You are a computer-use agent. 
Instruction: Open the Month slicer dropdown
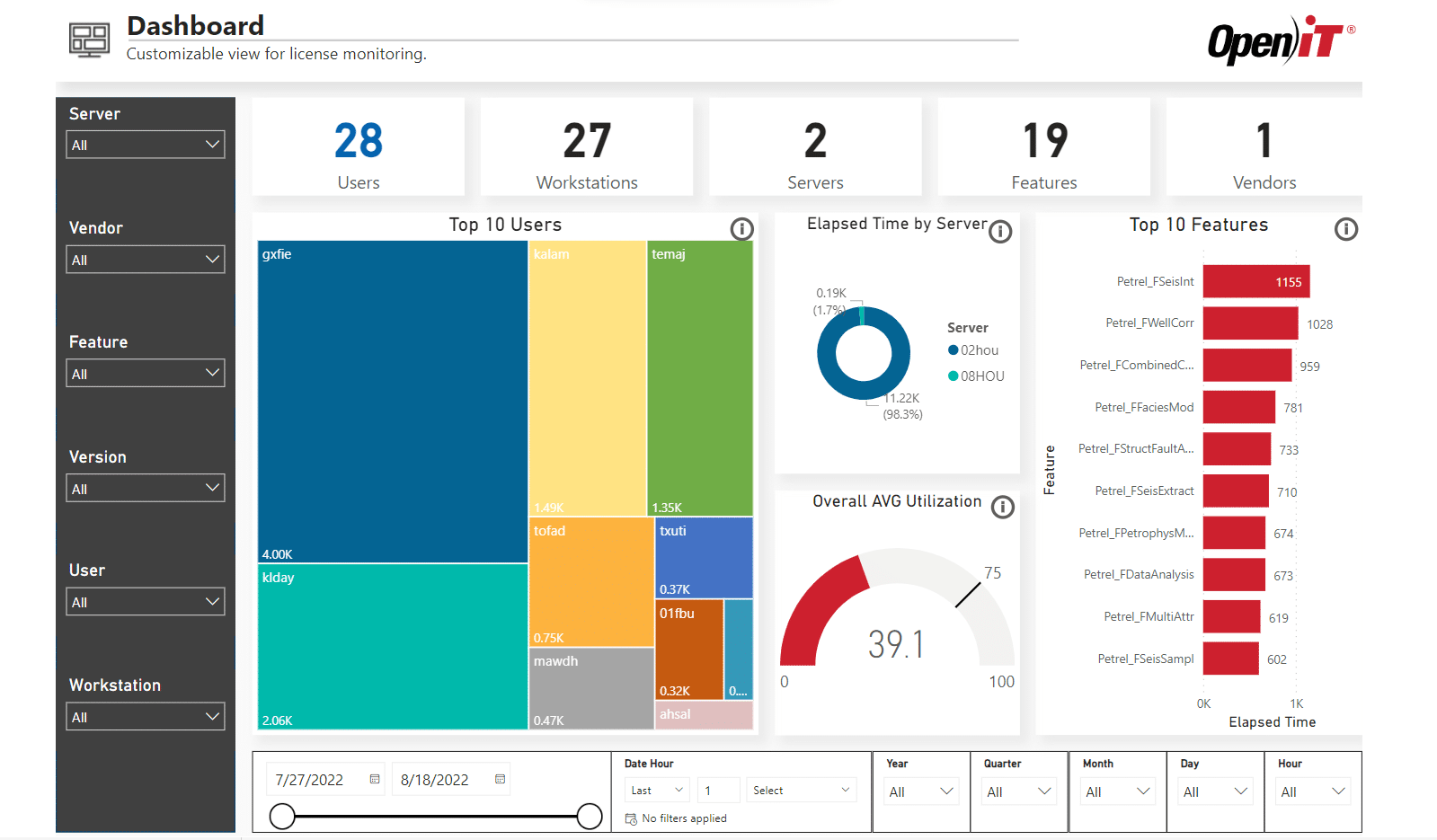[1117, 791]
